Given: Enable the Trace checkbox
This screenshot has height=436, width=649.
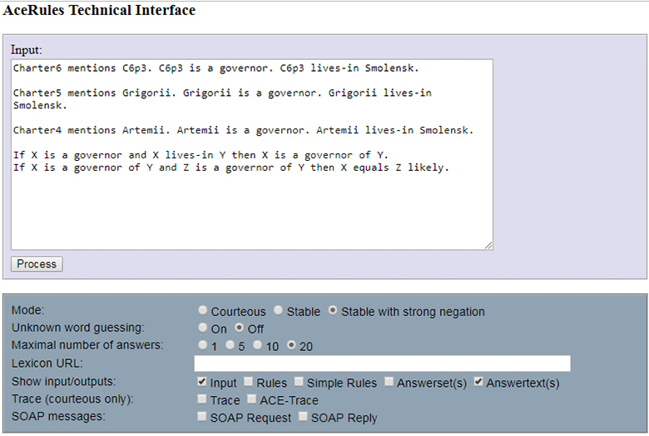Looking at the screenshot, I should (203, 400).
